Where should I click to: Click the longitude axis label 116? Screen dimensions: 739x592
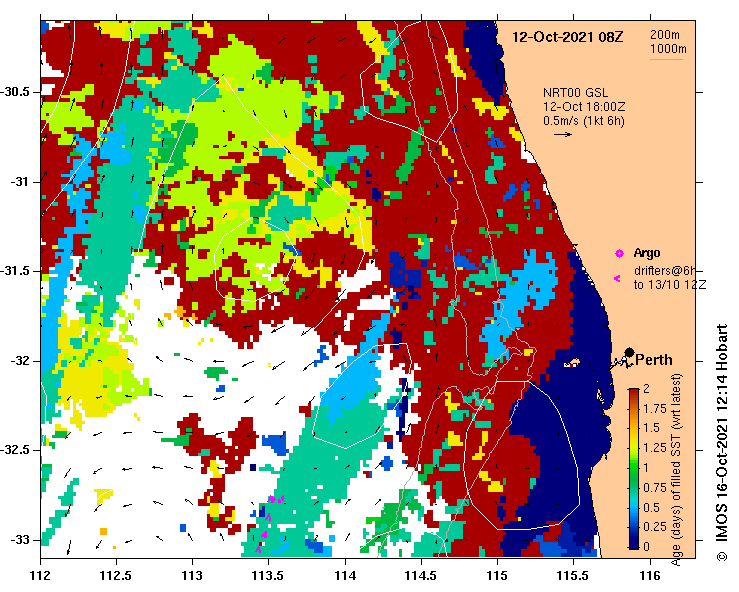coord(650,576)
